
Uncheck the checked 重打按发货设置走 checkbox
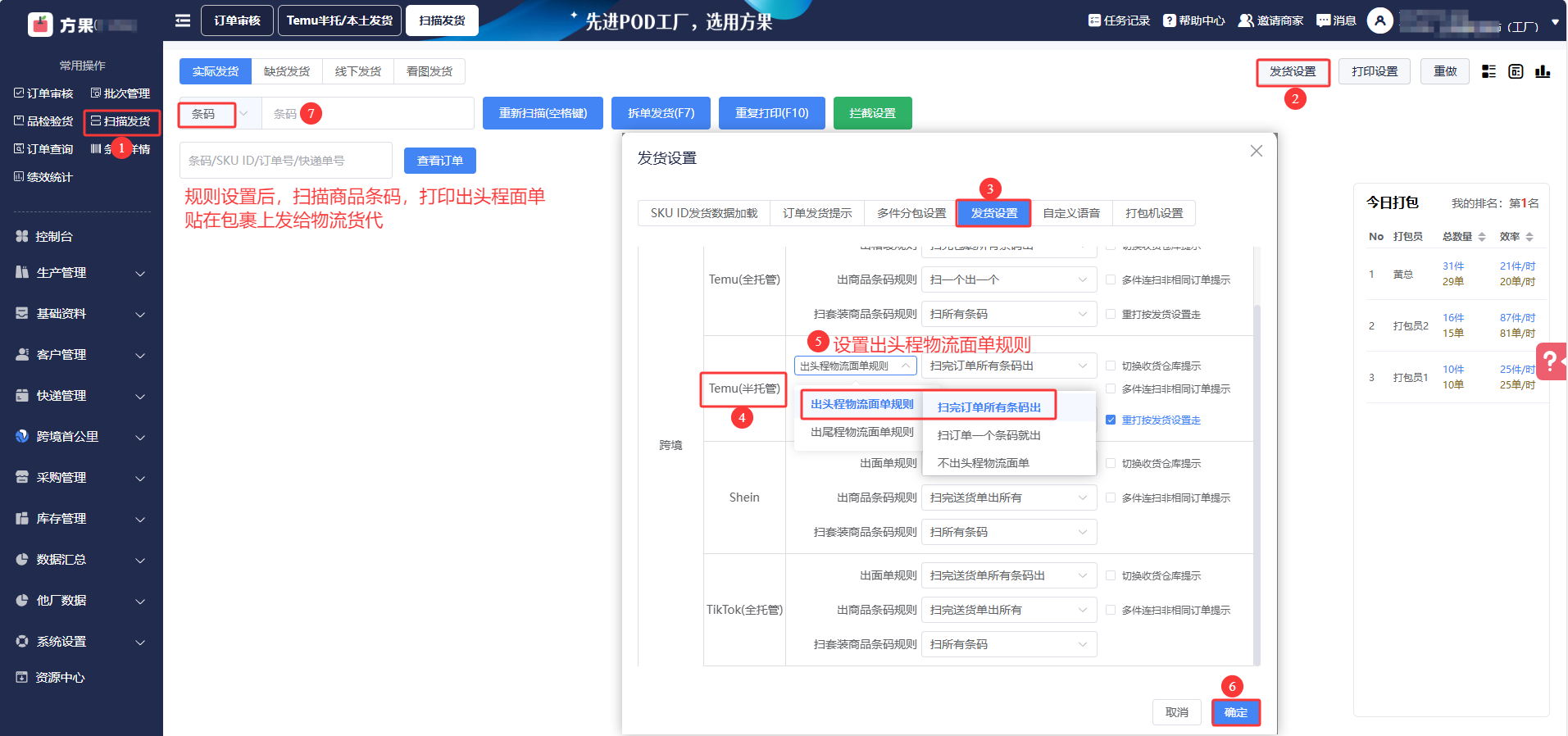click(1111, 420)
